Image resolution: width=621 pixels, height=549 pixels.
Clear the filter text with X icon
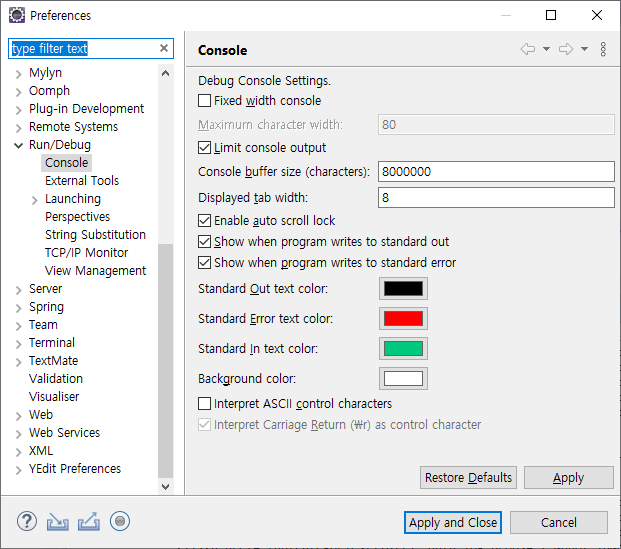164,48
